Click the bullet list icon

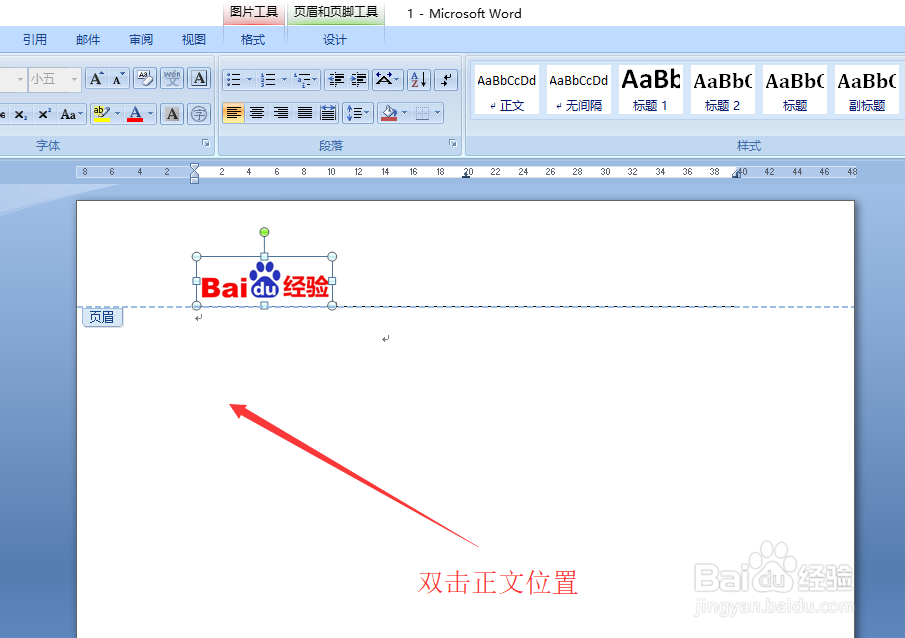(234, 80)
